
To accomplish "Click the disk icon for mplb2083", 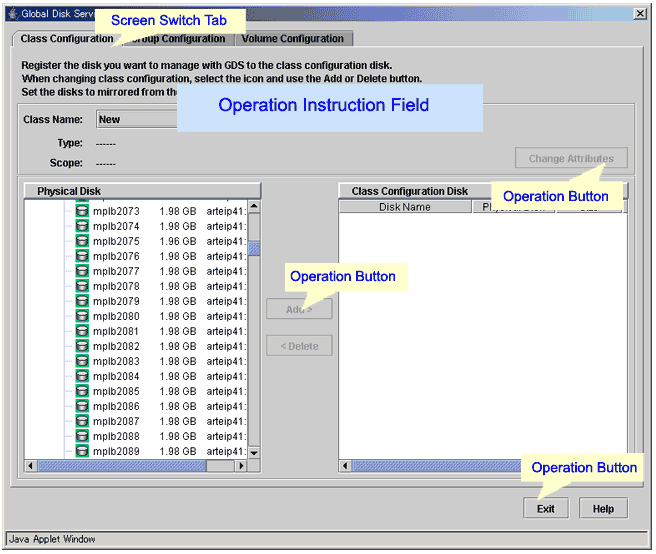I will pos(82,361).
